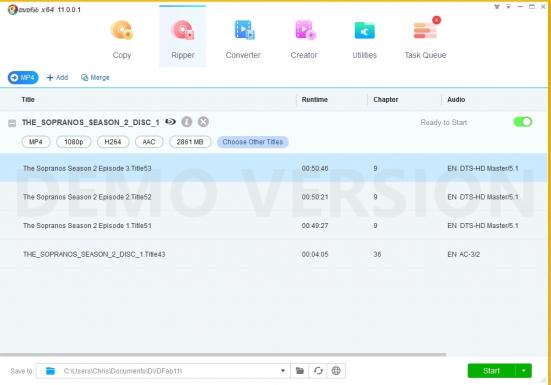The width and height of the screenshot is (551, 385).
Task: Click the MP4 profile switcher button
Action: pyautogui.click(x=23, y=78)
